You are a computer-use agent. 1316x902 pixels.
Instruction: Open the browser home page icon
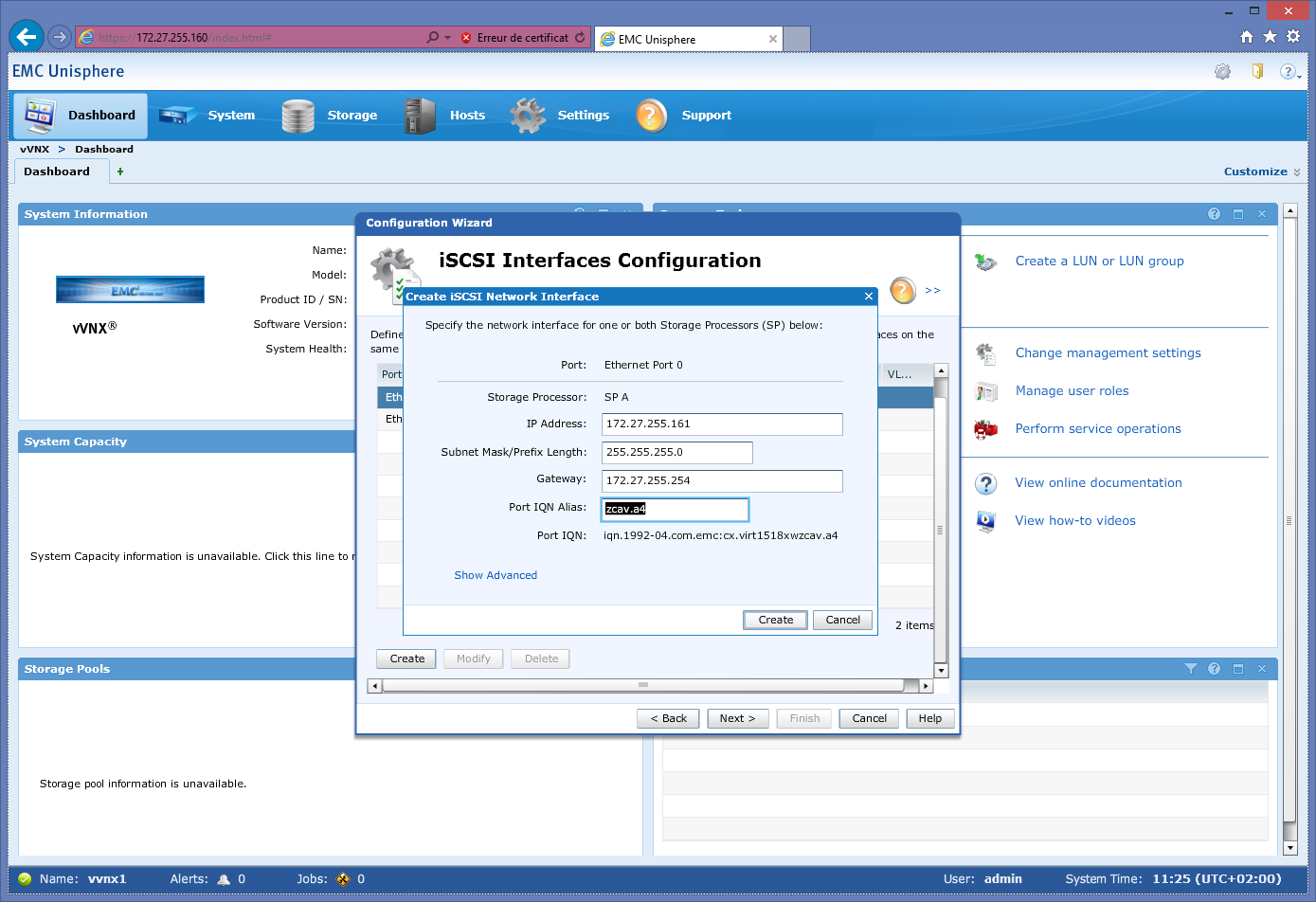tap(1247, 37)
